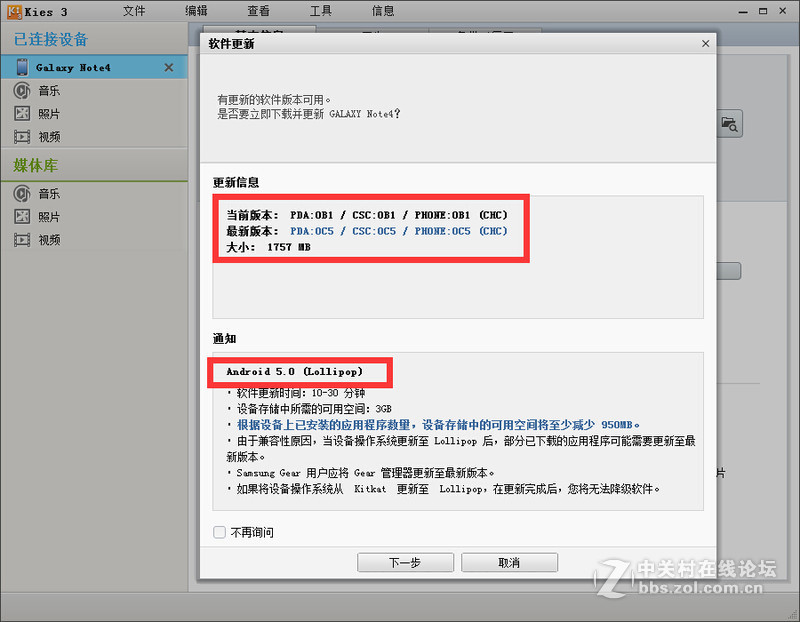Disconnect the Galaxy Note4 with its X icon

click(x=169, y=67)
